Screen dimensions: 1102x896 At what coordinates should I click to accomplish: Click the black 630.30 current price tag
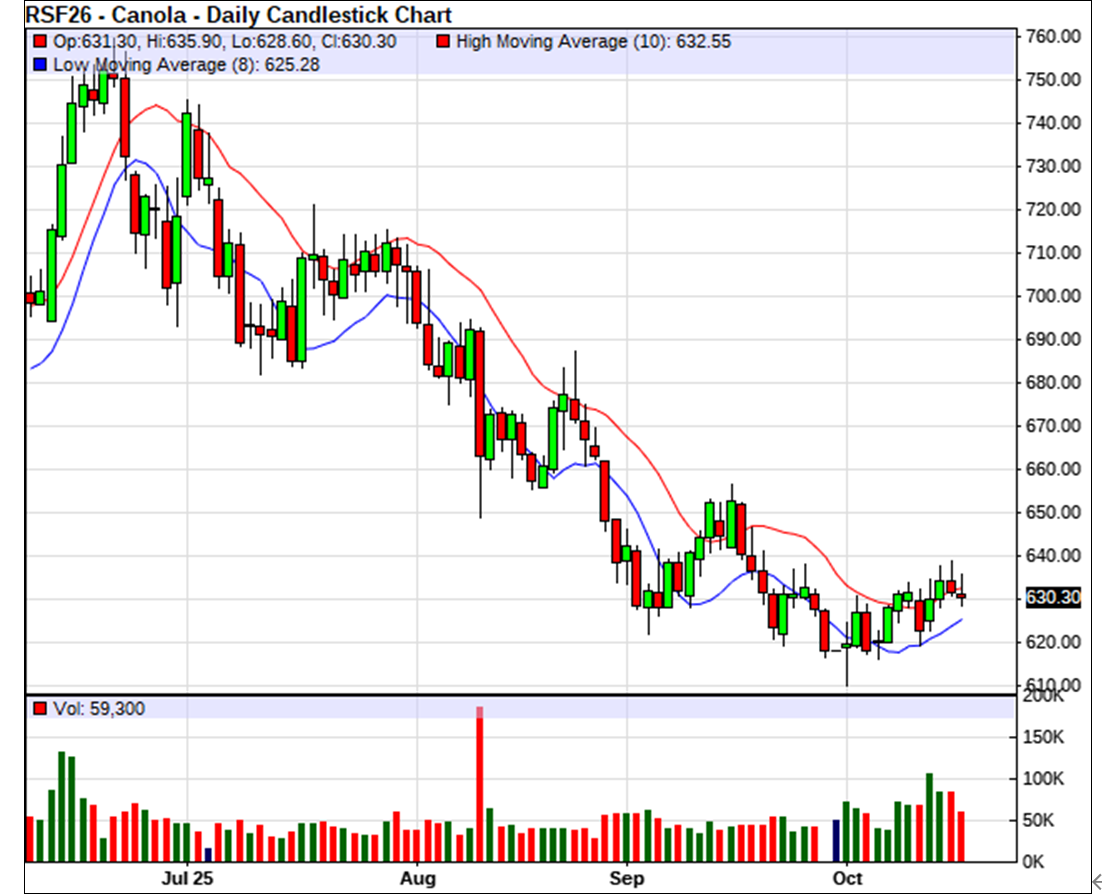point(1053,598)
